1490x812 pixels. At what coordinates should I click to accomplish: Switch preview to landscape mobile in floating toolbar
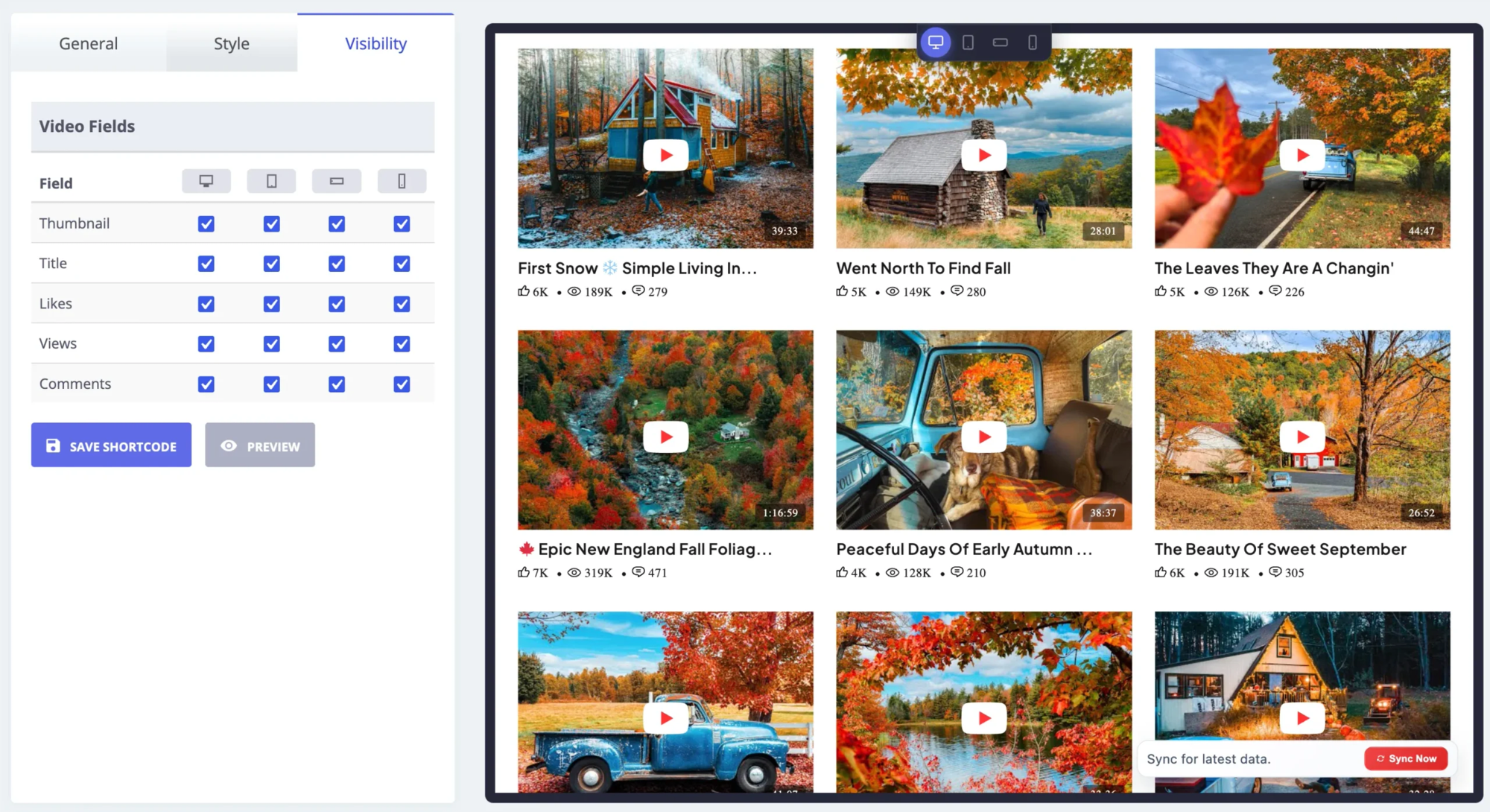click(x=1001, y=42)
